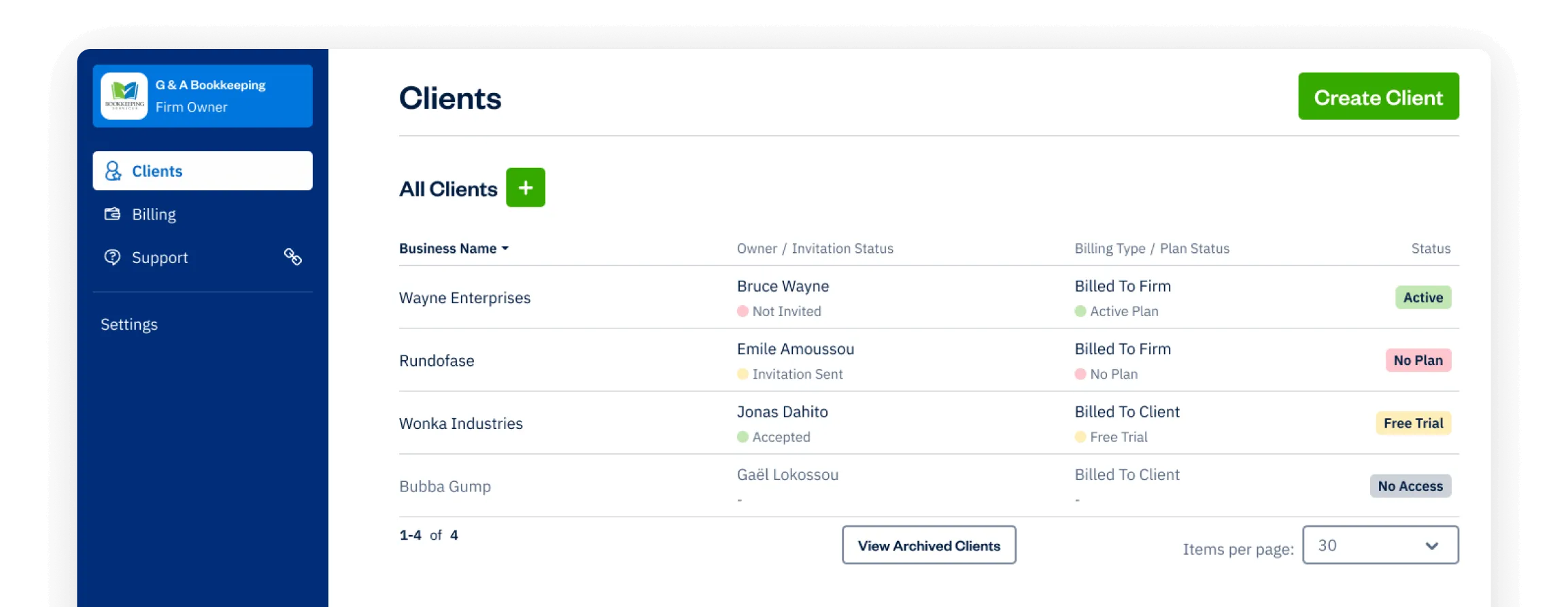Sort by Business Name column arrow
Screen dimensions: 1568x607
(x=505, y=249)
